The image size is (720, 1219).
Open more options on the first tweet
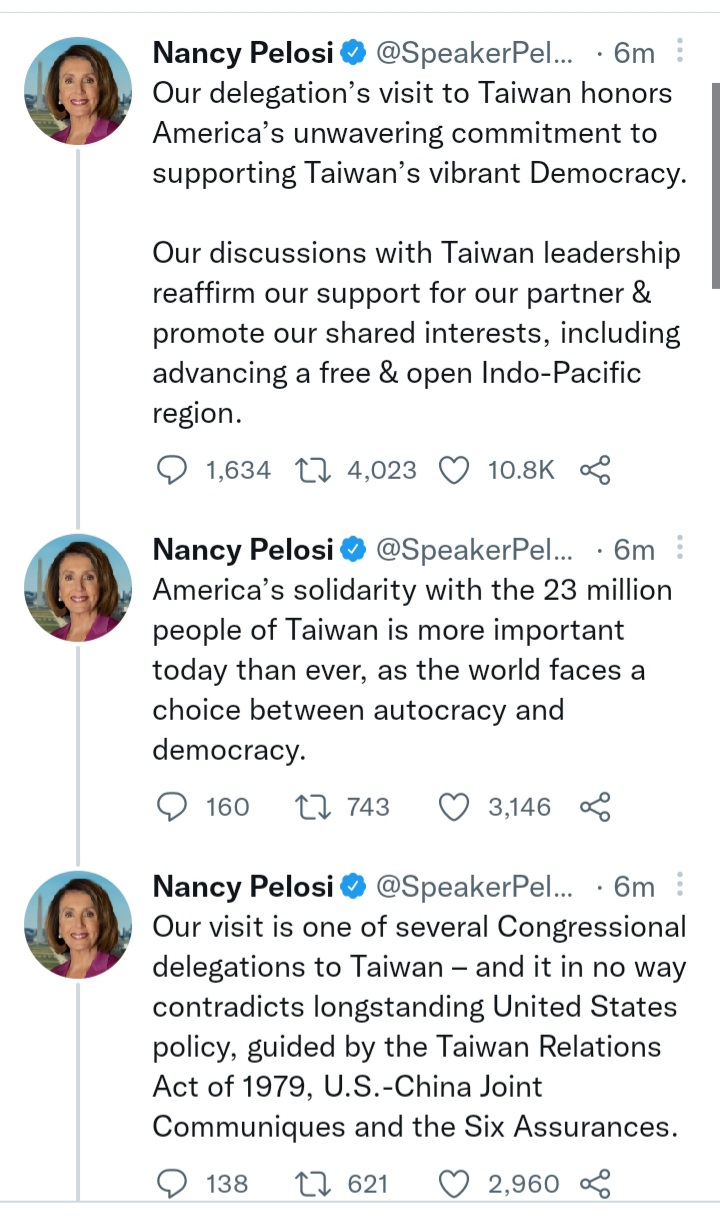[680, 51]
